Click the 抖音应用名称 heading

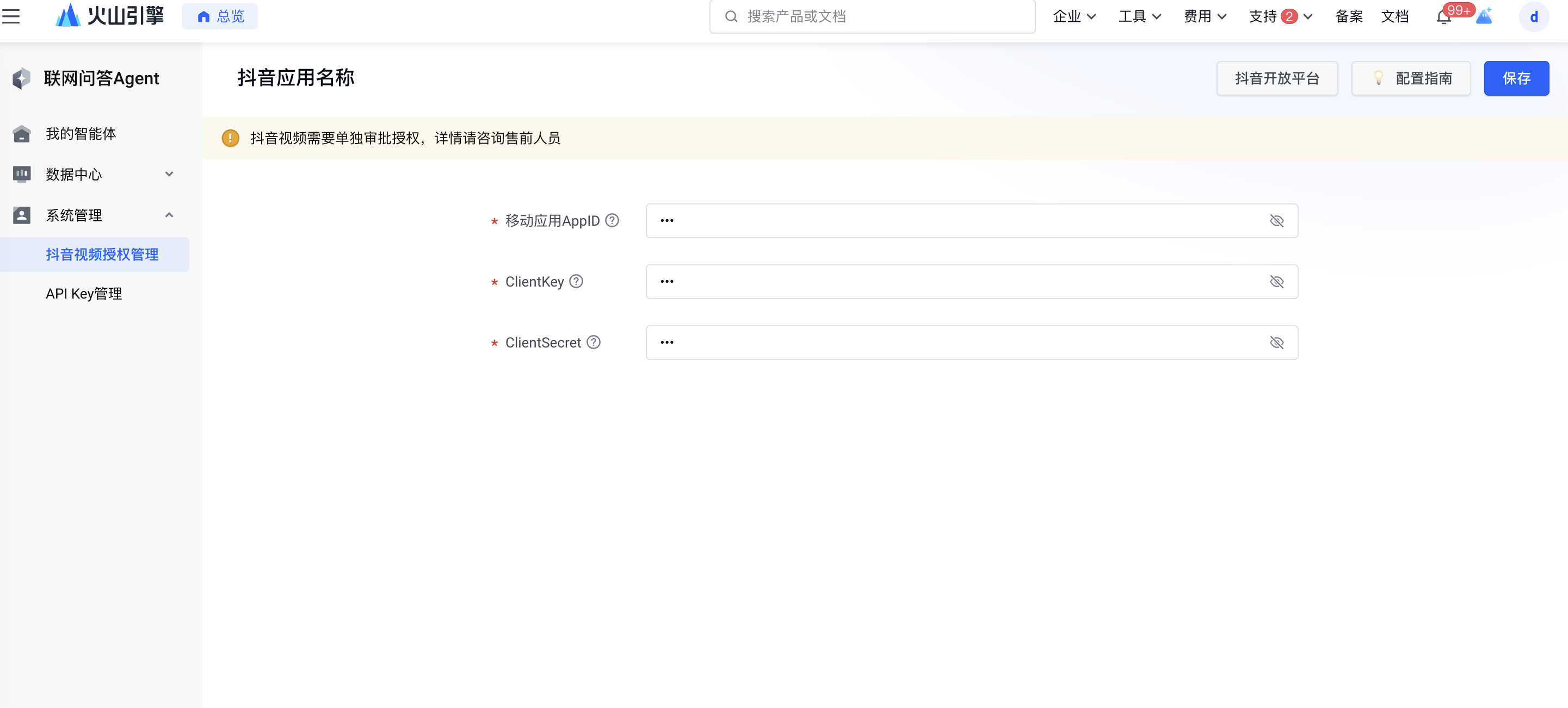[296, 78]
